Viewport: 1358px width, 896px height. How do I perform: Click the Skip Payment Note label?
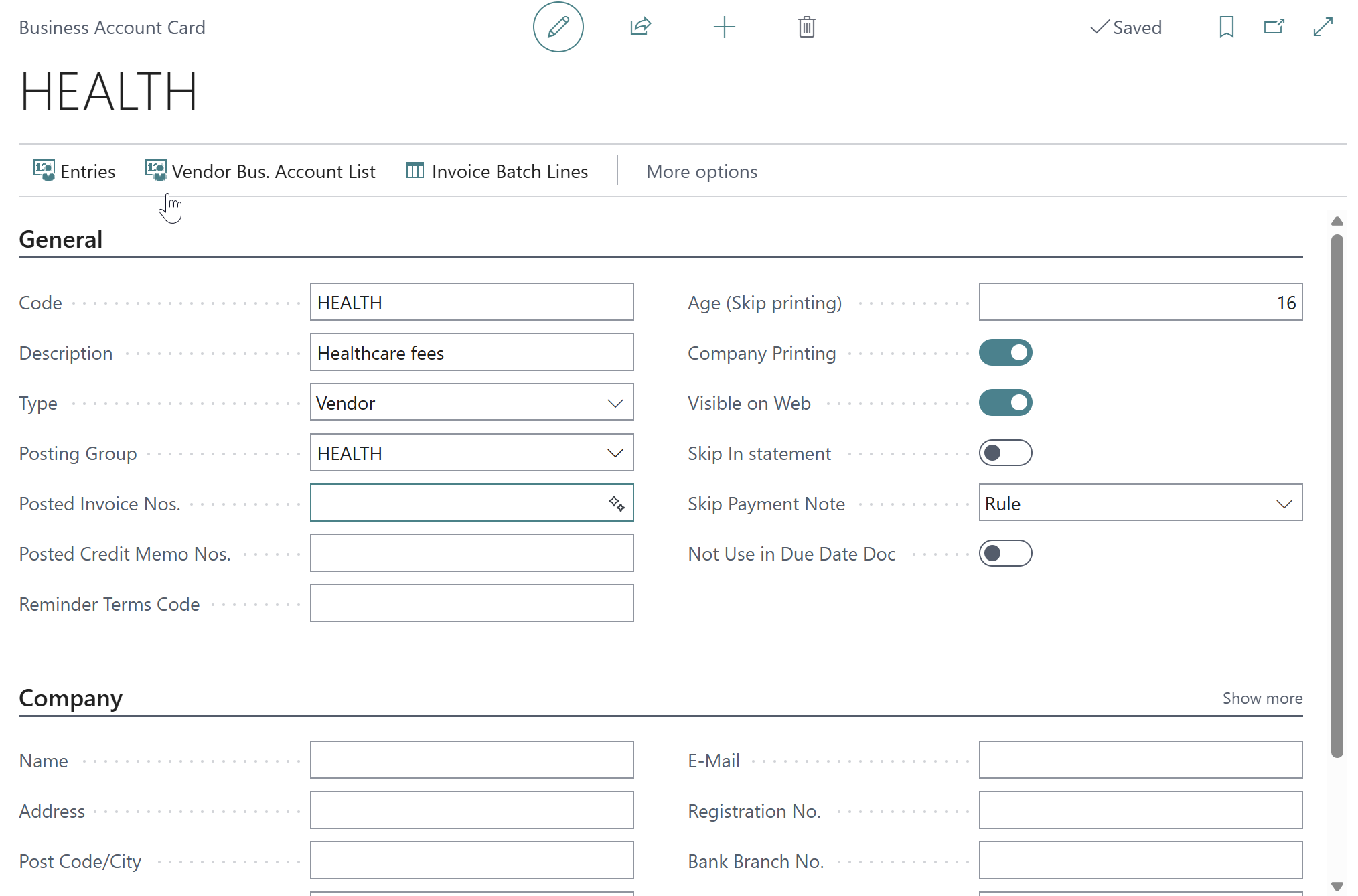766,504
